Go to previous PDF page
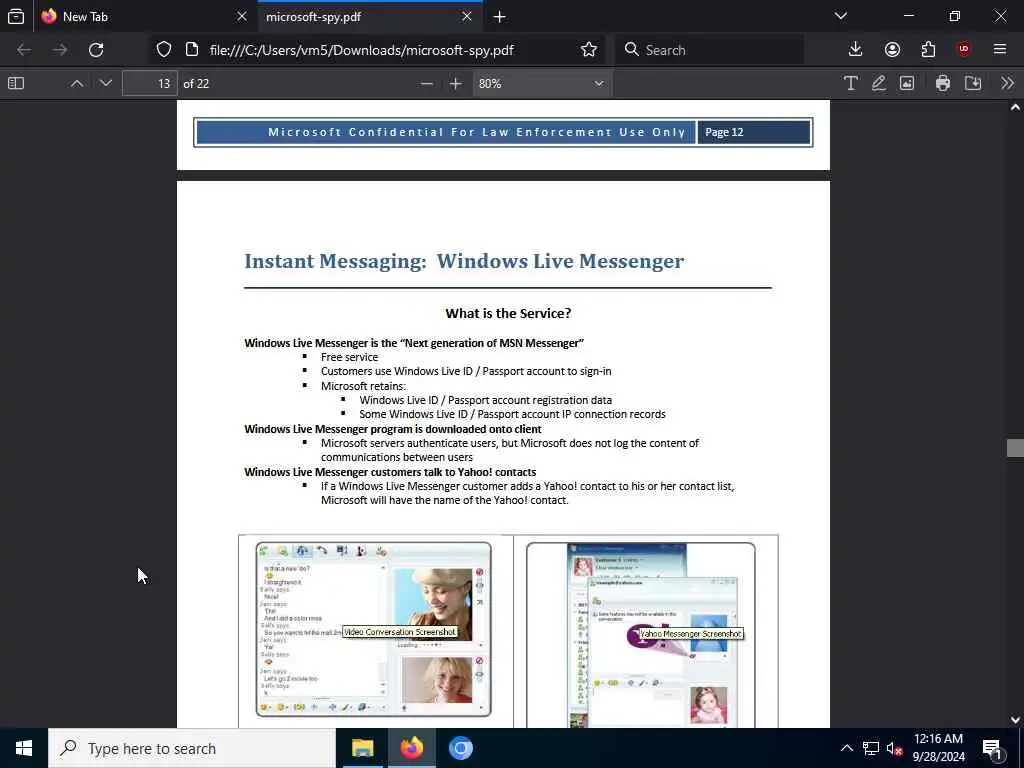1024x768 pixels. point(76,84)
